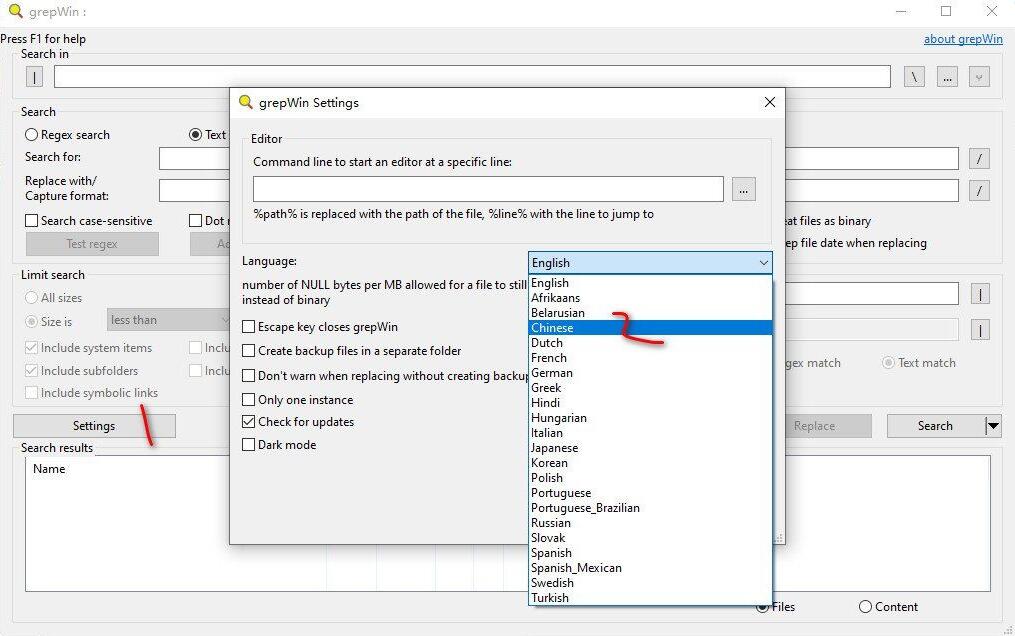1015x636 pixels.
Task: Open folder browse button in Search in row
Action: pos(947,77)
